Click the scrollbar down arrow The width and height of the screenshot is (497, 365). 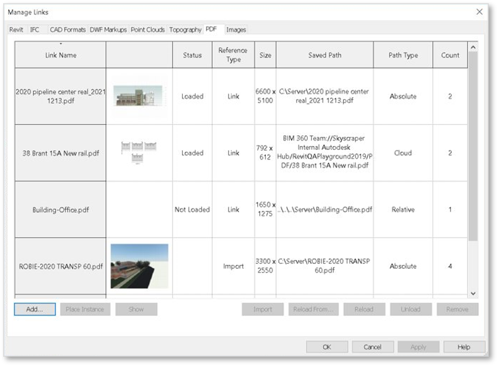pos(473,293)
